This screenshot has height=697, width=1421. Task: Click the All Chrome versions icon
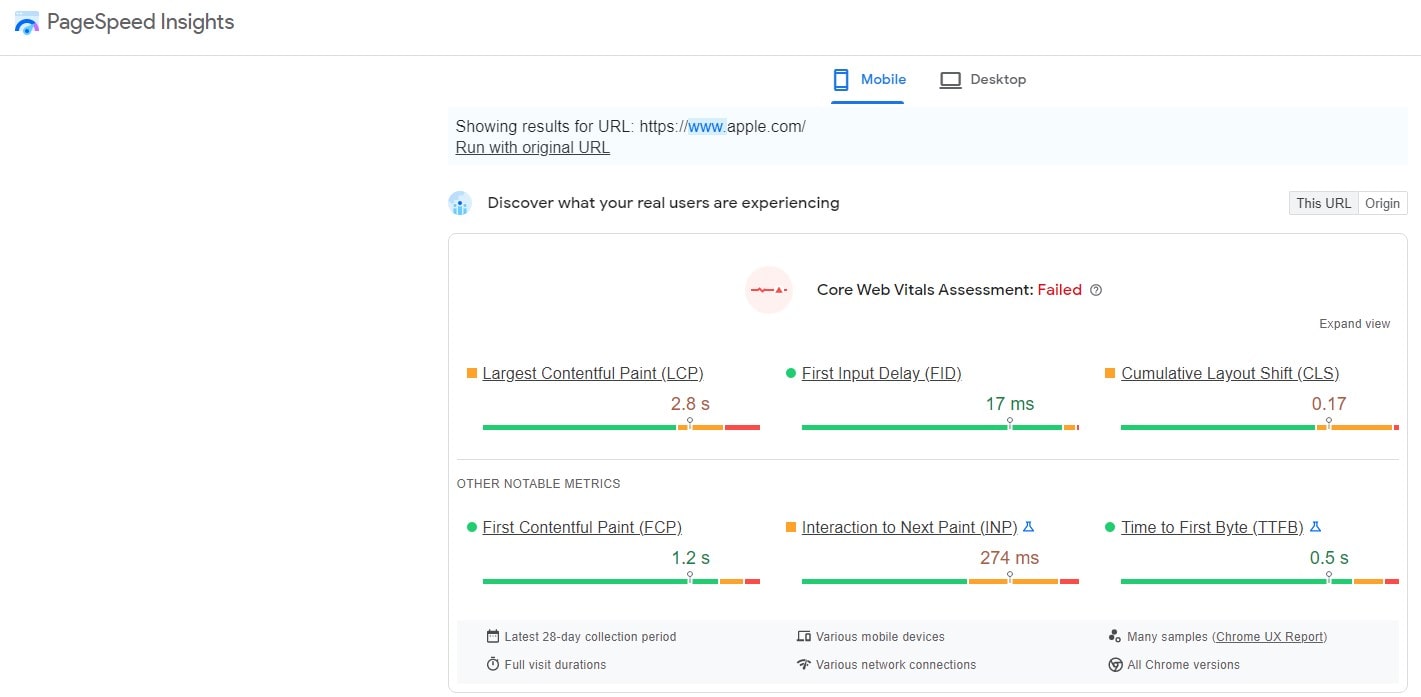click(1115, 664)
